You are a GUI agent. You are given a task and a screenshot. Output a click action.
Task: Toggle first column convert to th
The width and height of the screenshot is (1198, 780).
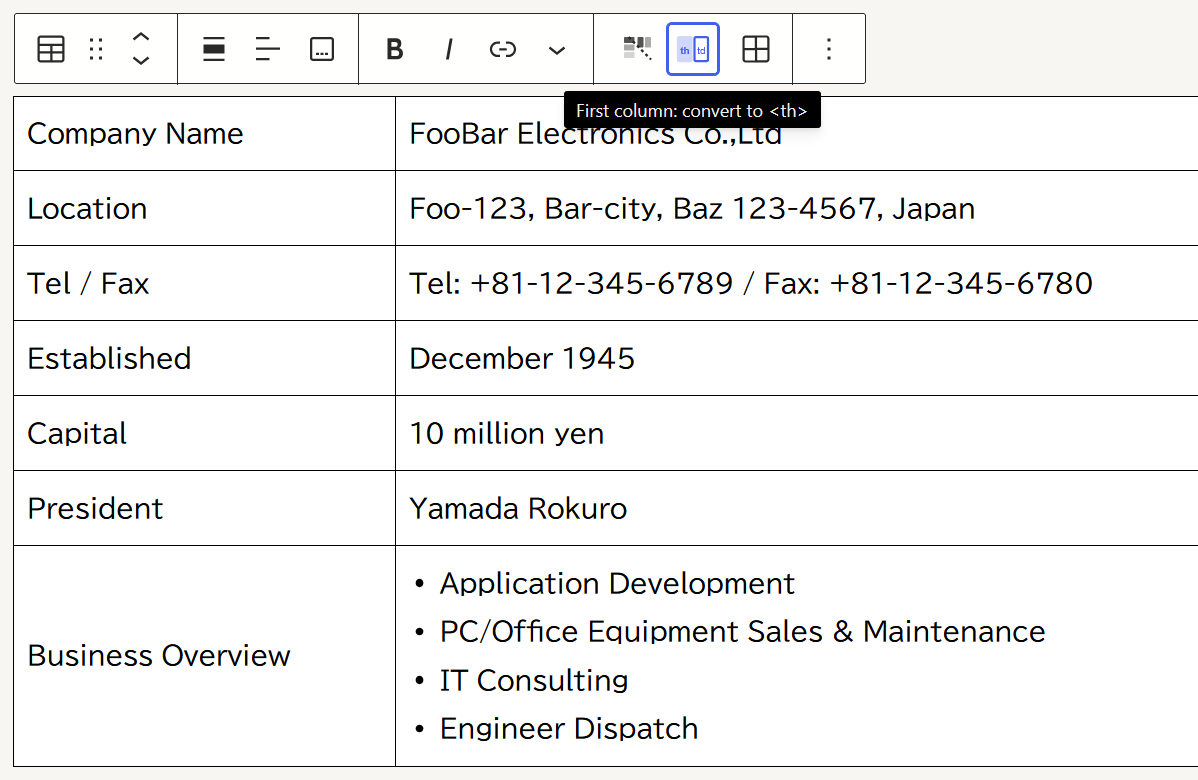pos(693,49)
